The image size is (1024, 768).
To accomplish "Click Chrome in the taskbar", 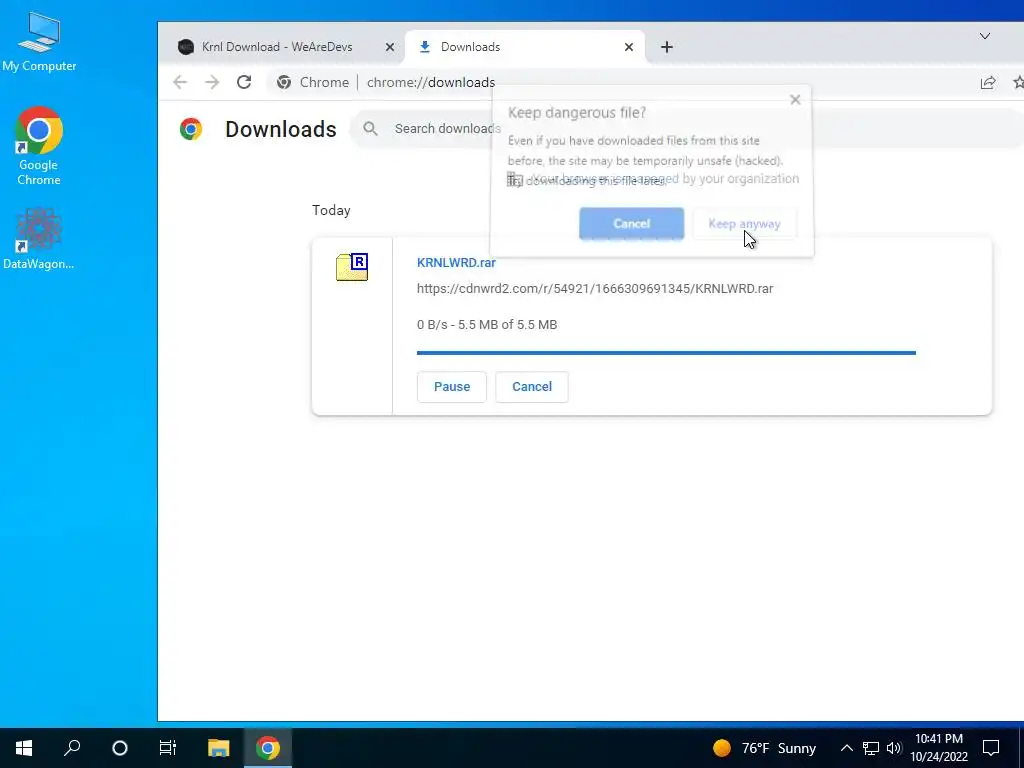I will point(268,748).
